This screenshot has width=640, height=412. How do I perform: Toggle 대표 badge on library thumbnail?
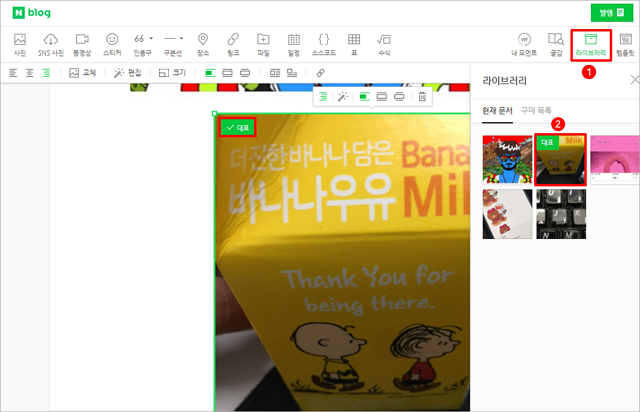coord(547,143)
